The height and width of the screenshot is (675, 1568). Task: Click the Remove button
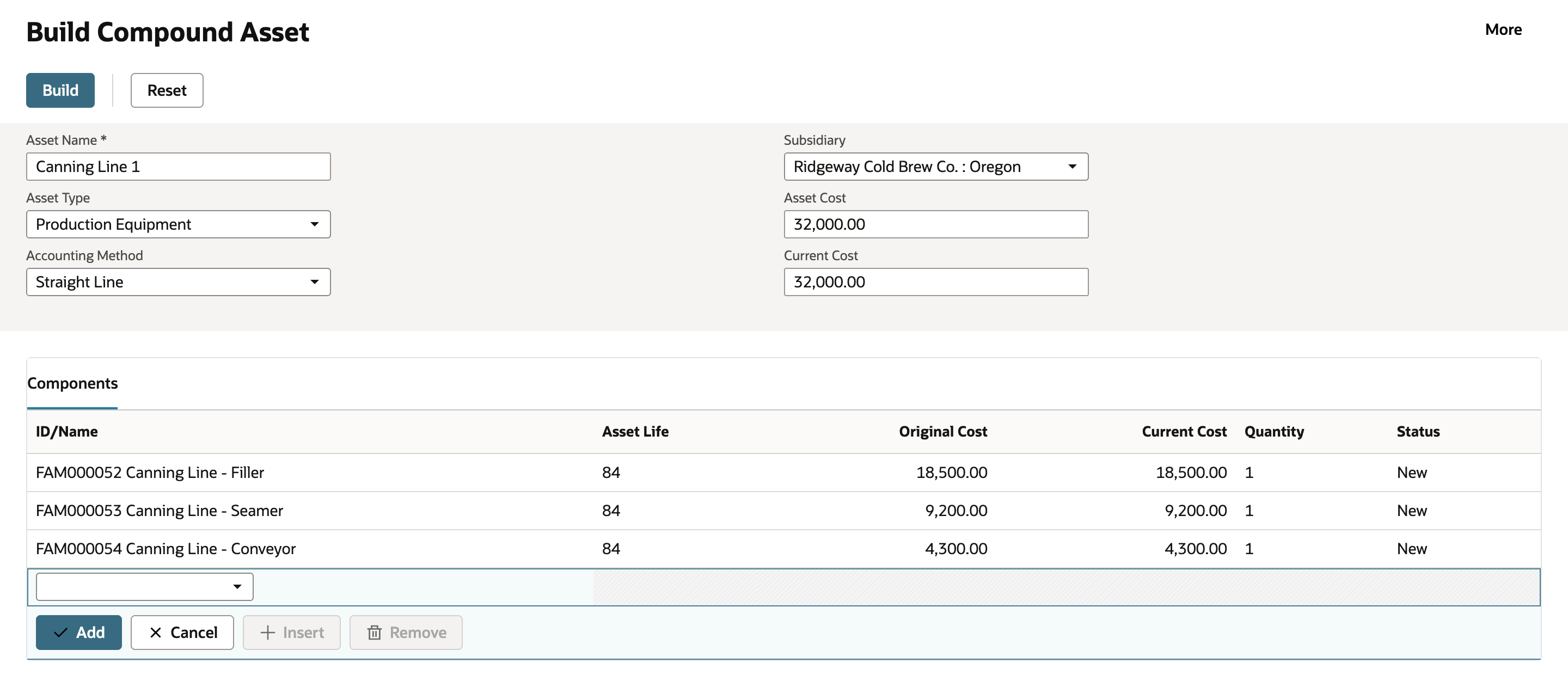point(406,632)
